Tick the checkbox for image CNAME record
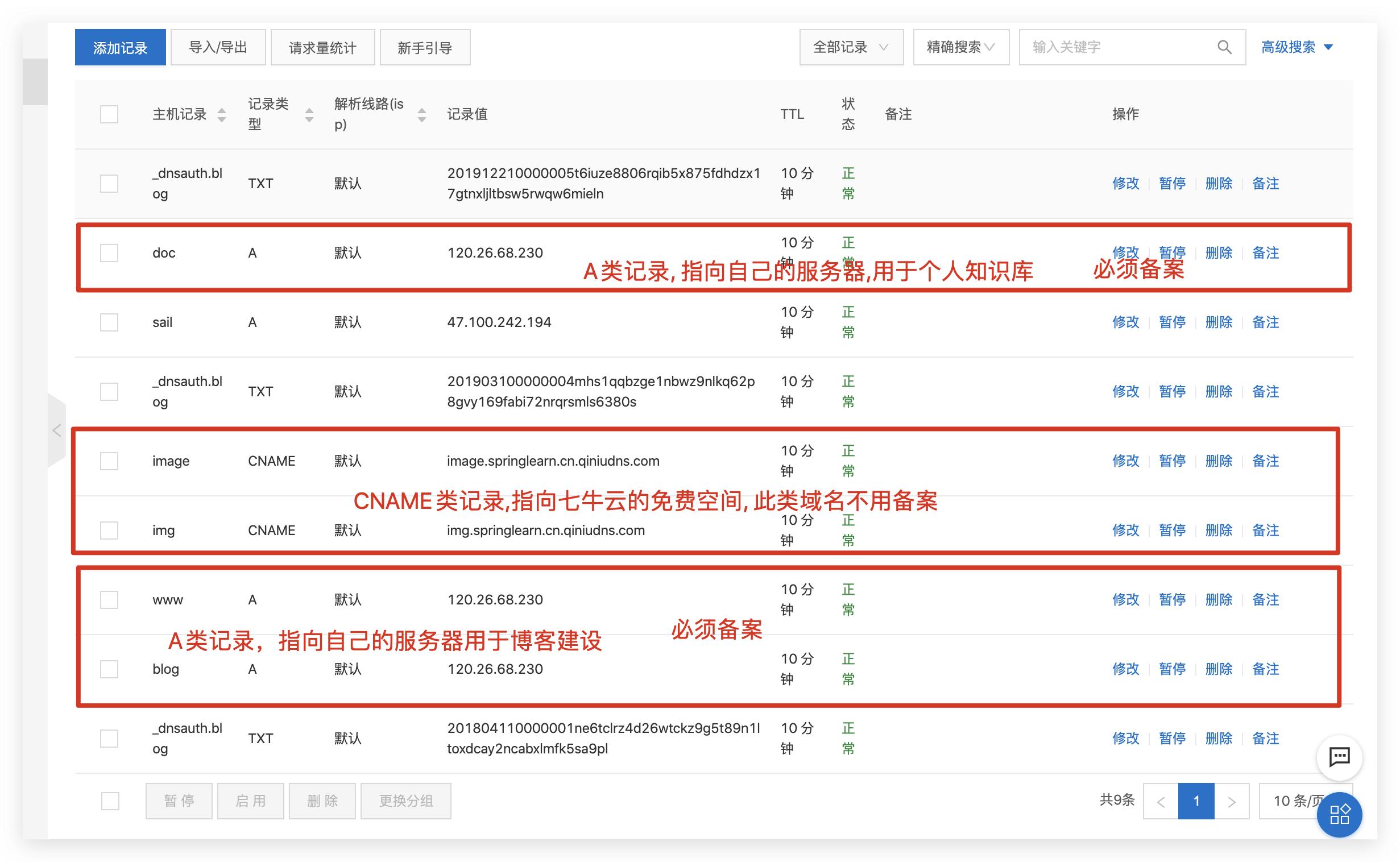The width and height of the screenshot is (1400, 862). click(109, 461)
